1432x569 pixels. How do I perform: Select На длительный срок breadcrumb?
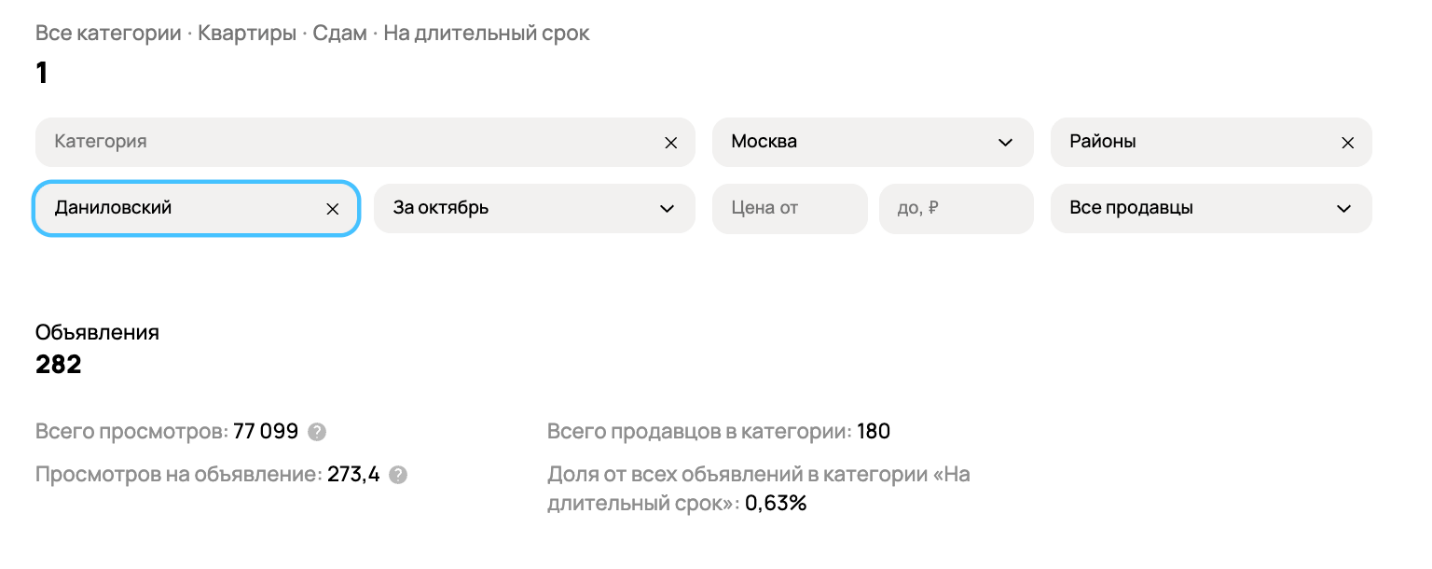click(x=487, y=33)
